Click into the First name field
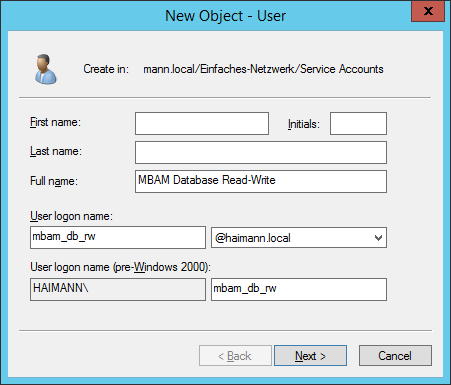This screenshot has height=385, width=451. coord(202,123)
